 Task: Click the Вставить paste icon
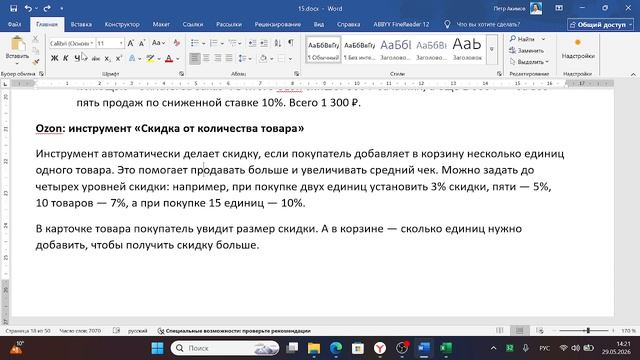pyautogui.click(x=17, y=44)
